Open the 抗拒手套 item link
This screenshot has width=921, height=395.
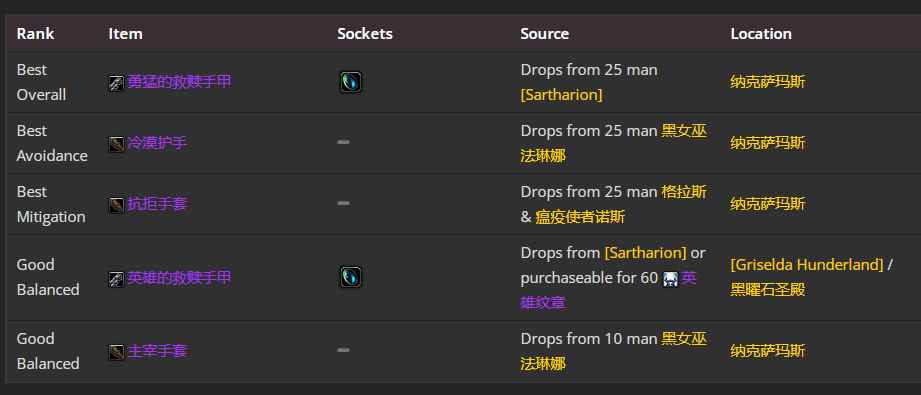click(157, 205)
